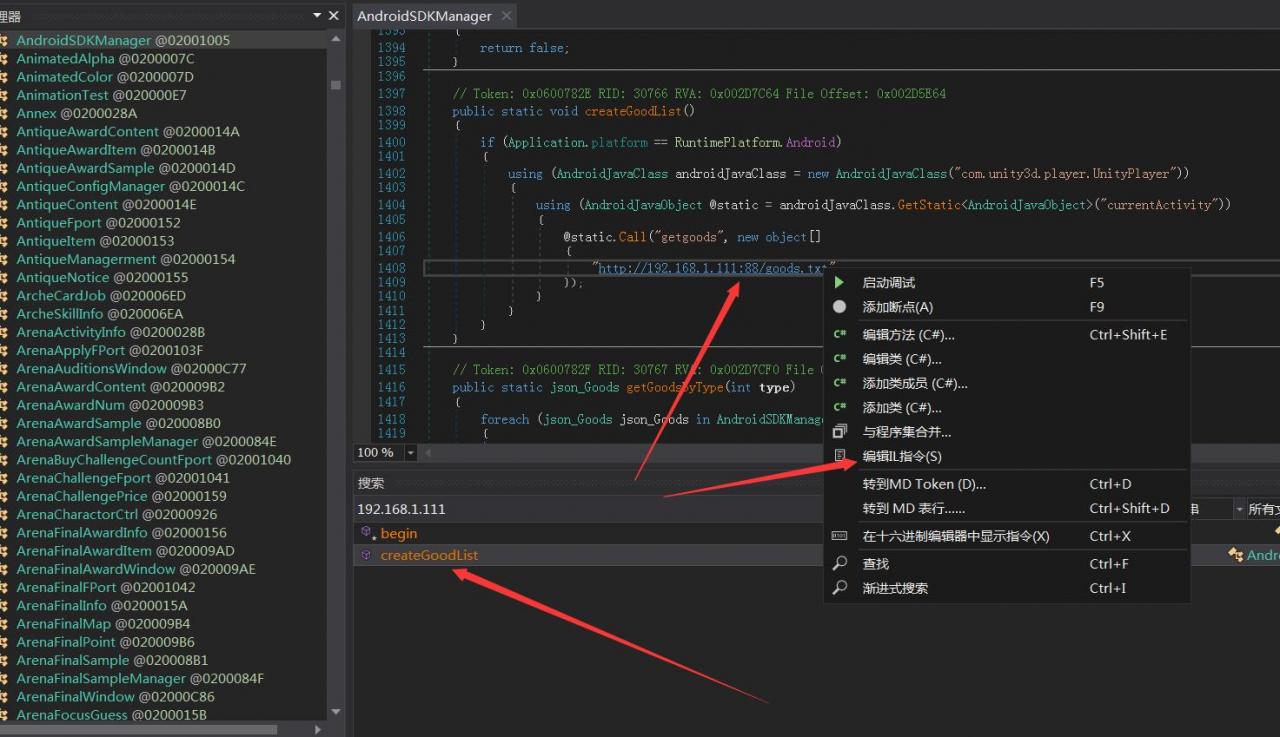Select ArenaAwardNum @020009B3 tree node
Screen dimensions: 1280x737
pos(110,405)
